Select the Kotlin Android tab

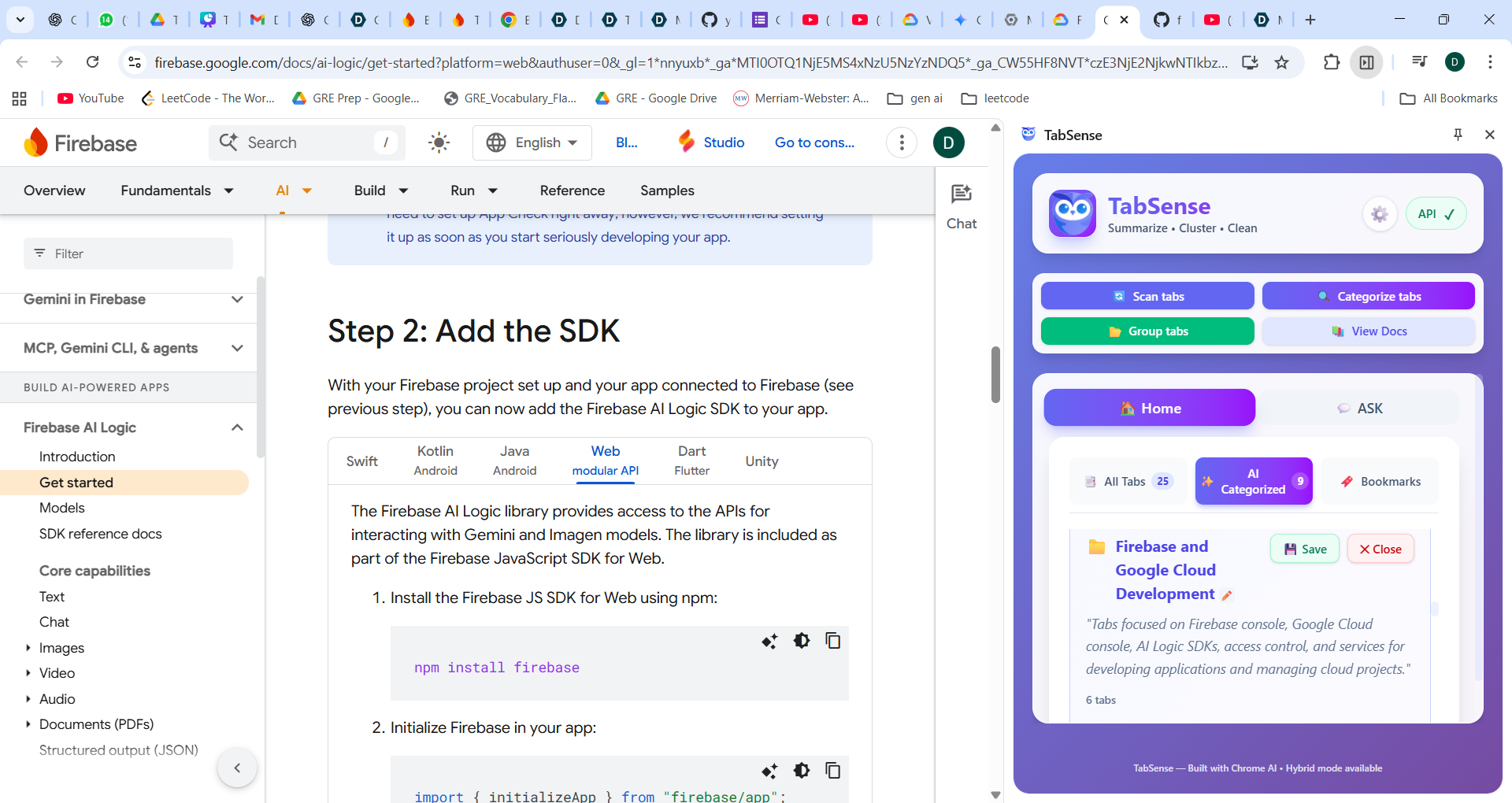tap(435, 461)
